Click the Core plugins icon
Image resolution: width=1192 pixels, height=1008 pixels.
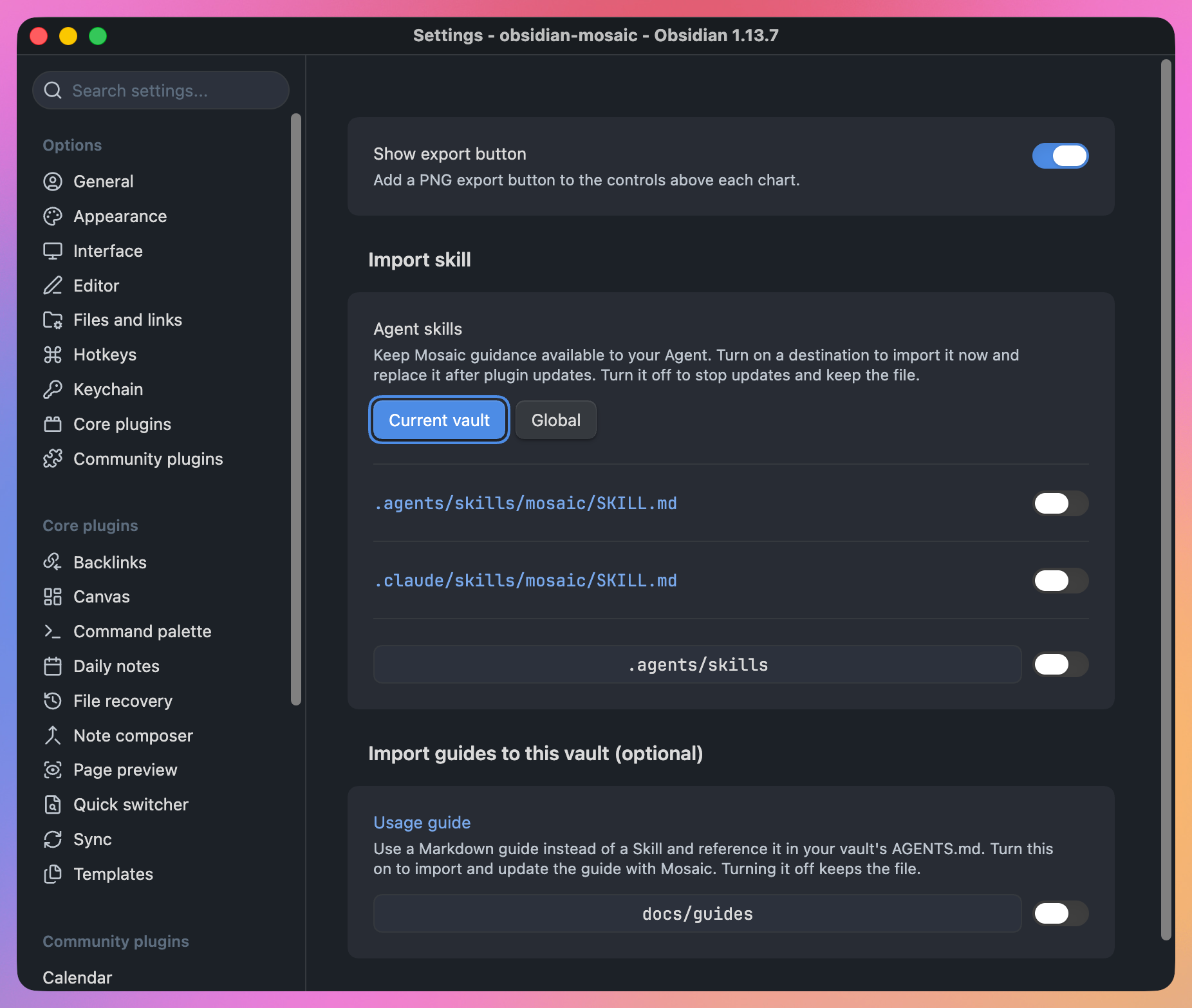53,424
